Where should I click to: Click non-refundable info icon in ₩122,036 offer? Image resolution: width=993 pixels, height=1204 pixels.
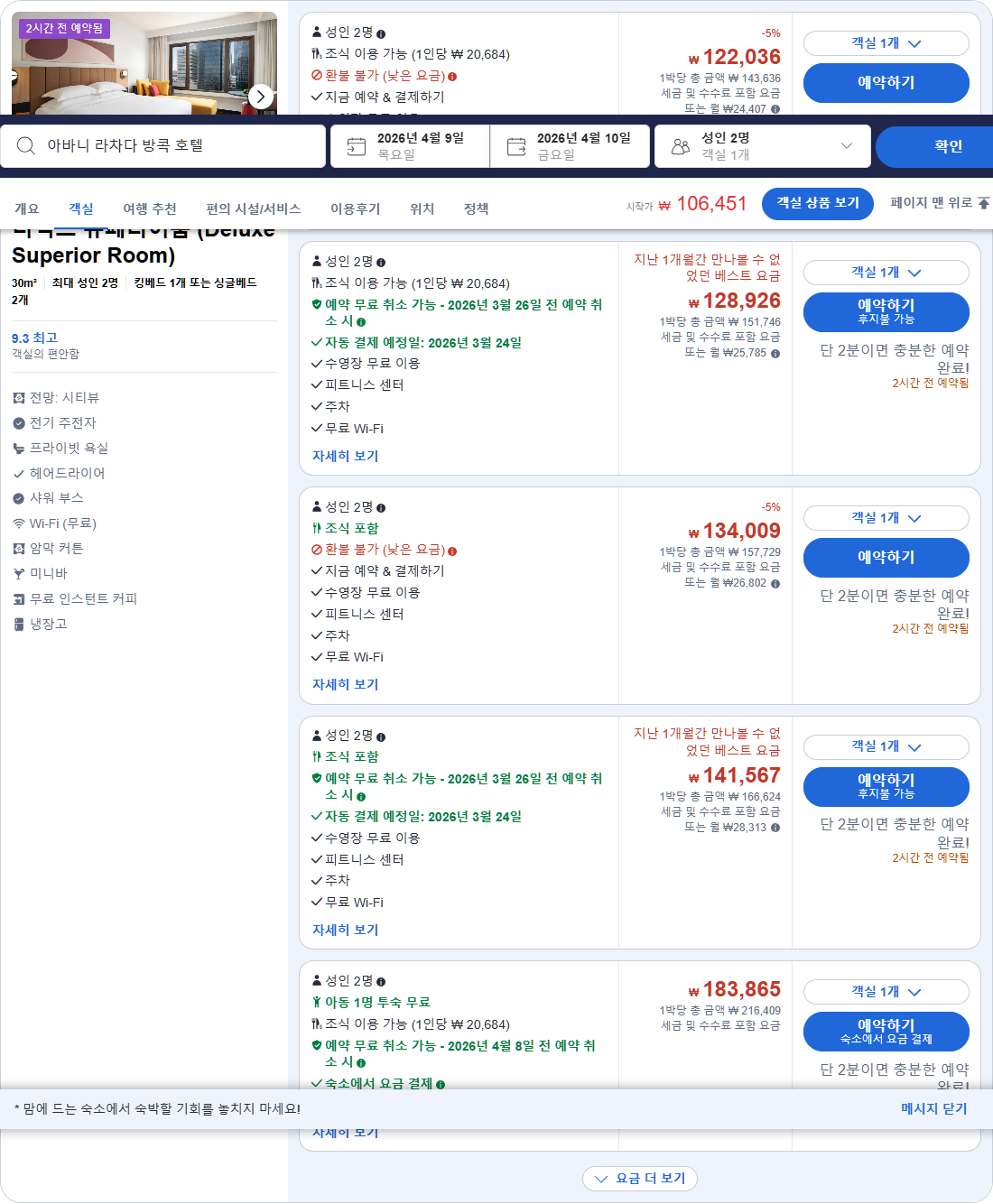coord(452,77)
